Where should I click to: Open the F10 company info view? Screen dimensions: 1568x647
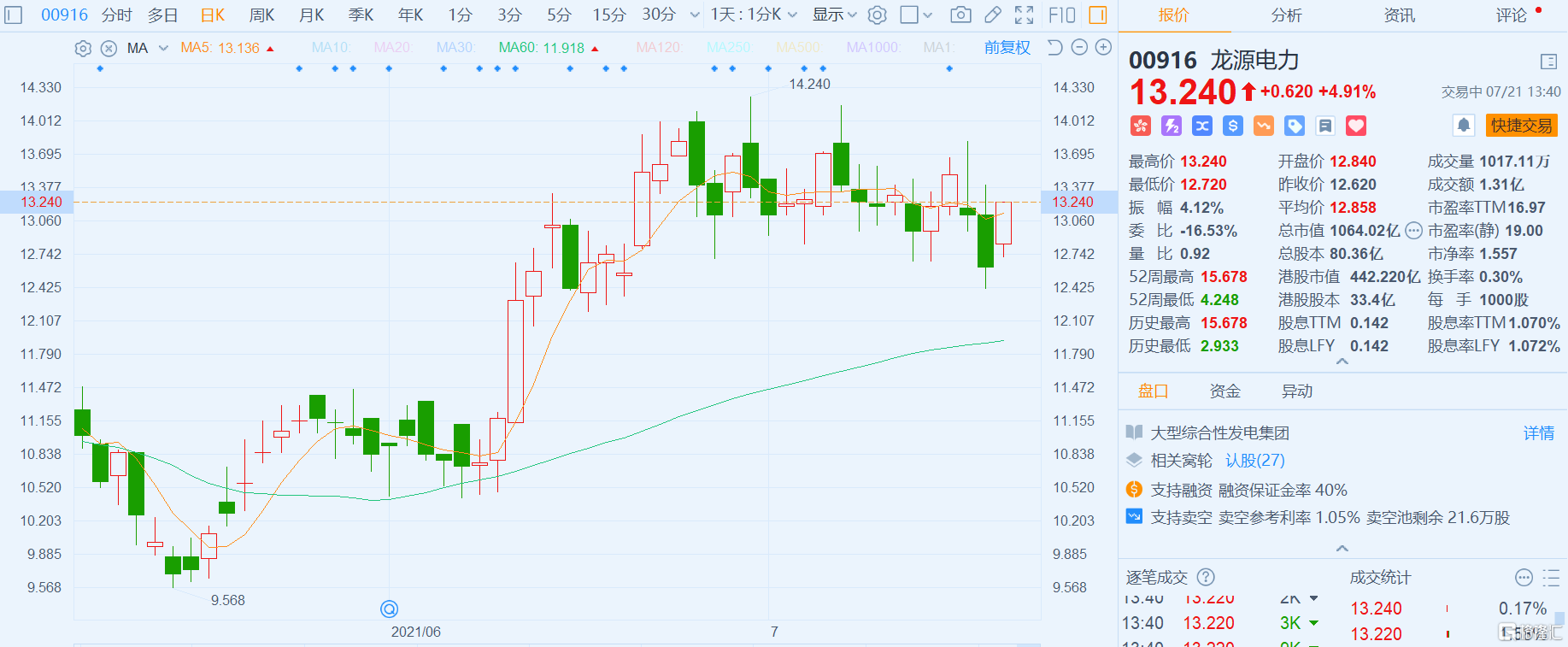coord(1062,15)
